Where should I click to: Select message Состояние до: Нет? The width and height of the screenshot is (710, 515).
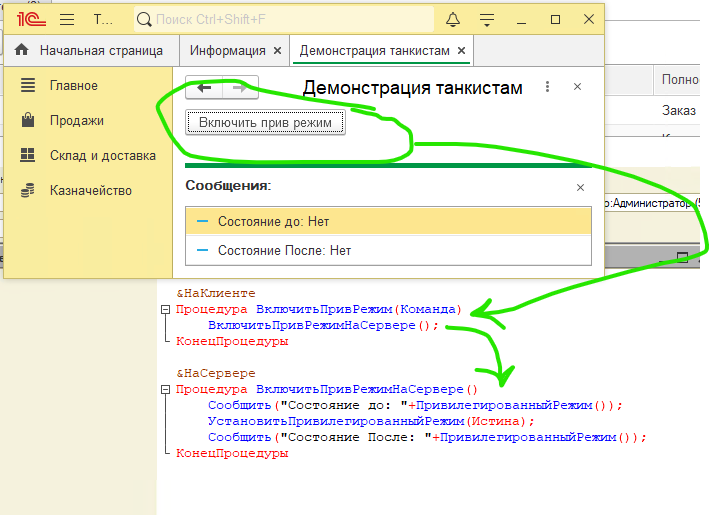pos(389,221)
